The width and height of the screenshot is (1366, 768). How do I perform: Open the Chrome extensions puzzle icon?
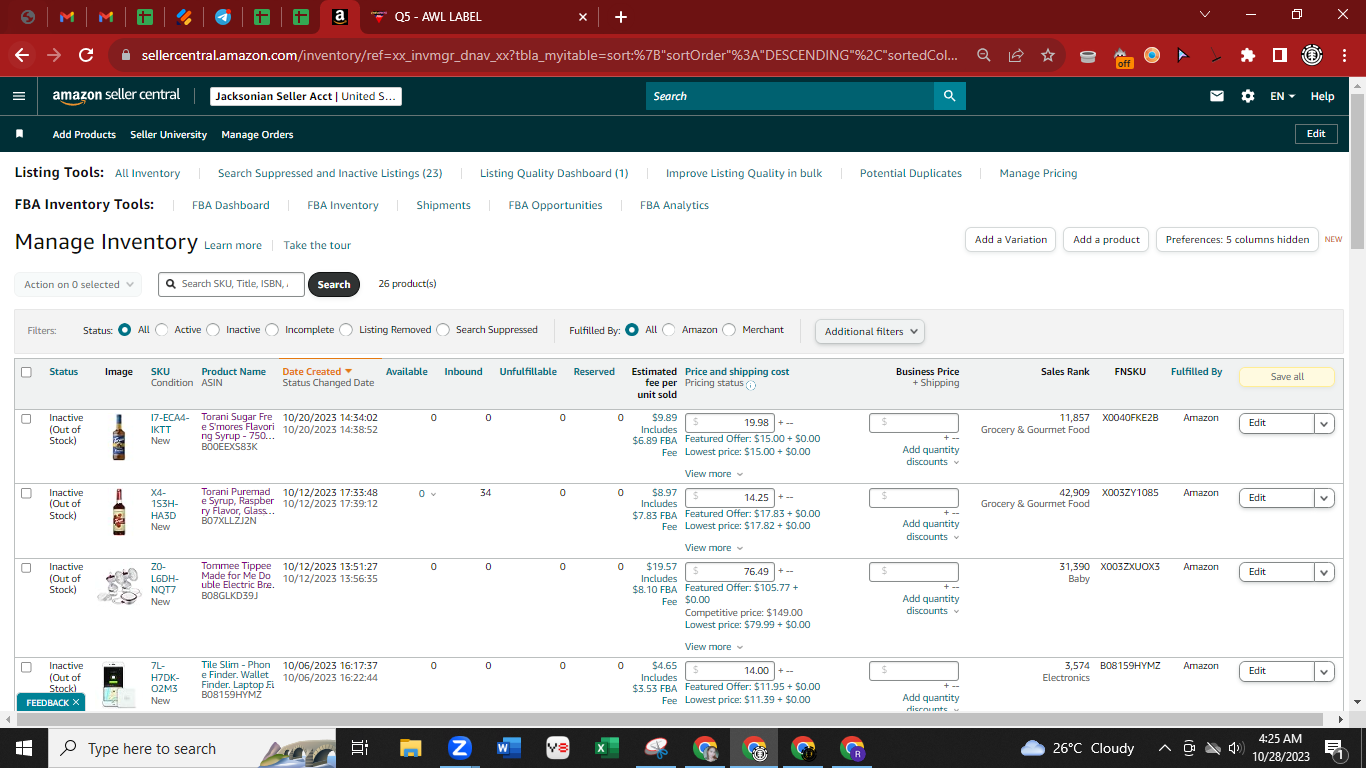tap(1248, 55)
